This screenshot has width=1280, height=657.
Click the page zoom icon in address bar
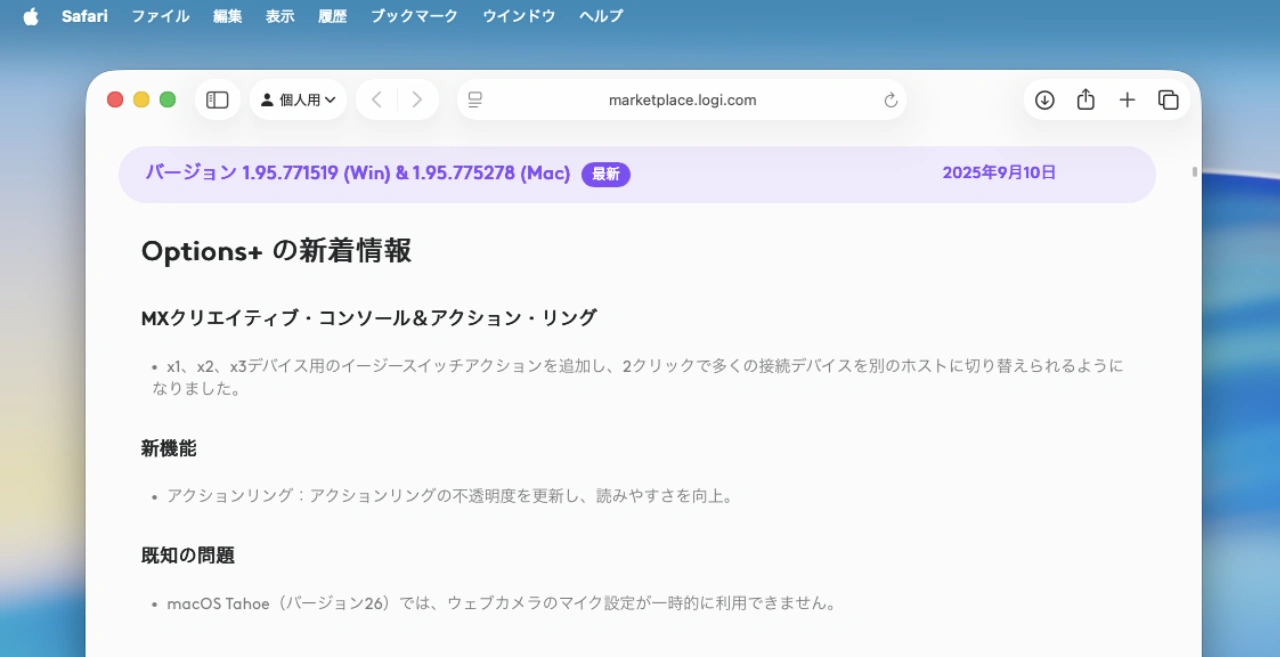474,99
